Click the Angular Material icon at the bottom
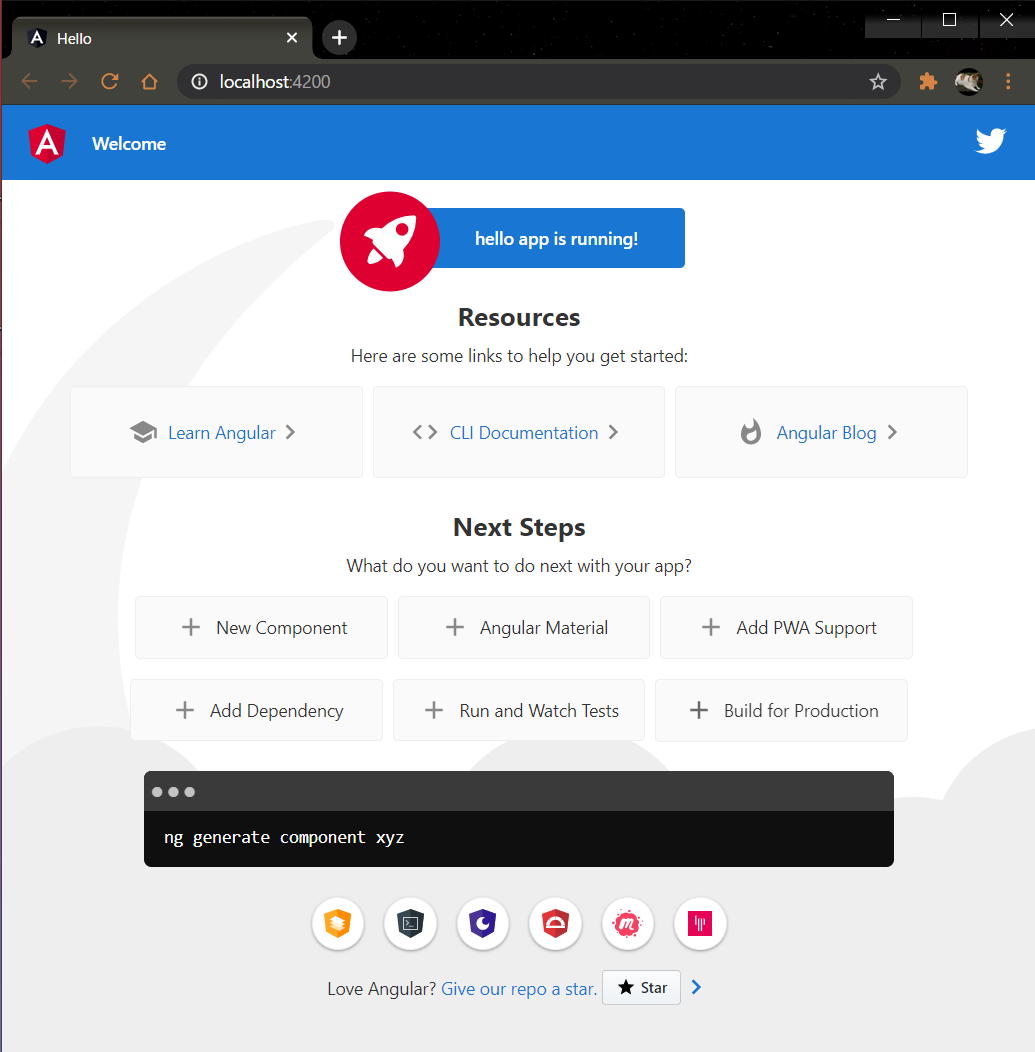This screenshot has height=1052, width=1035. 338,924
